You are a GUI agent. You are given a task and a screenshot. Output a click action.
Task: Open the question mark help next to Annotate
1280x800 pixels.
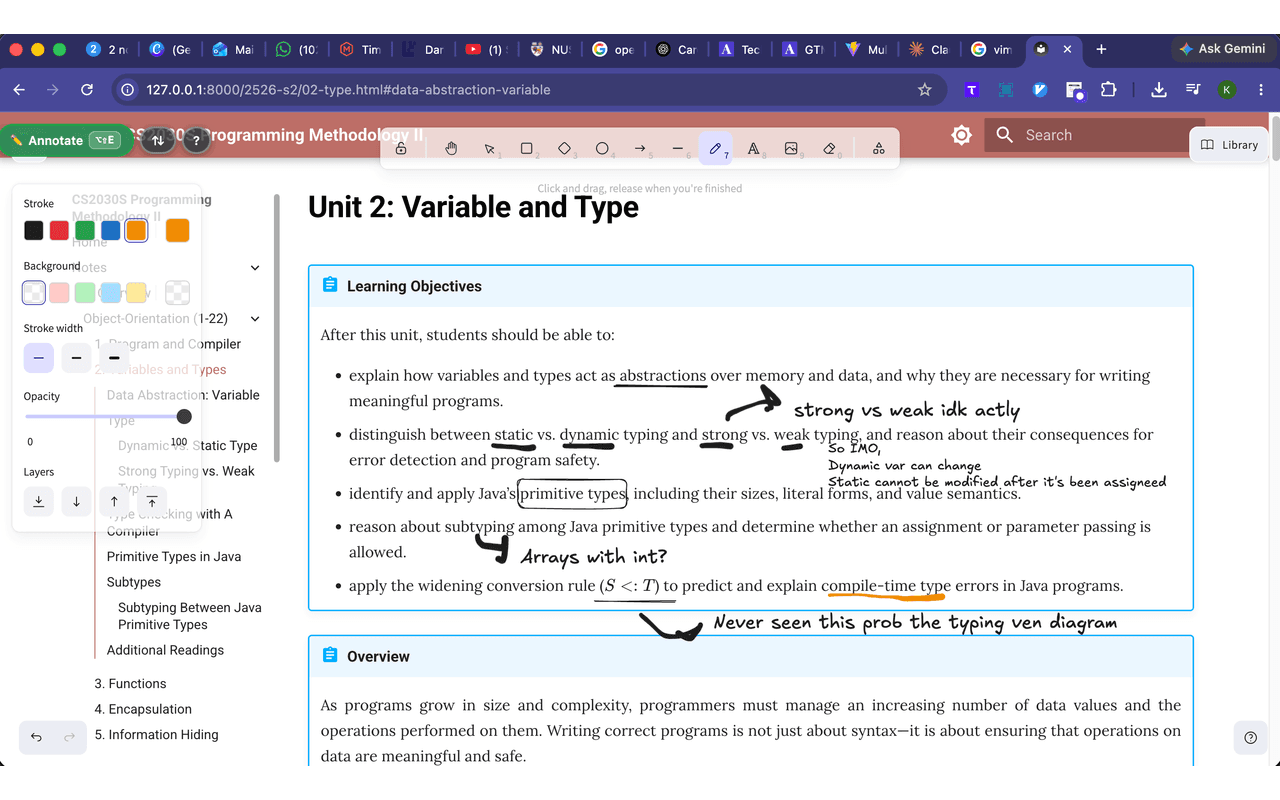coord(196,141)
